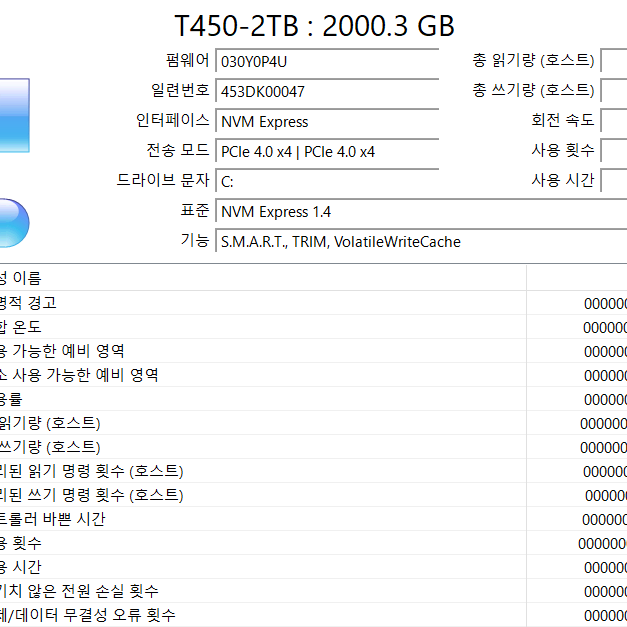Click the T450-2TB drive title text
This screenshot has height=627, width=627.
tap(314, 25)
